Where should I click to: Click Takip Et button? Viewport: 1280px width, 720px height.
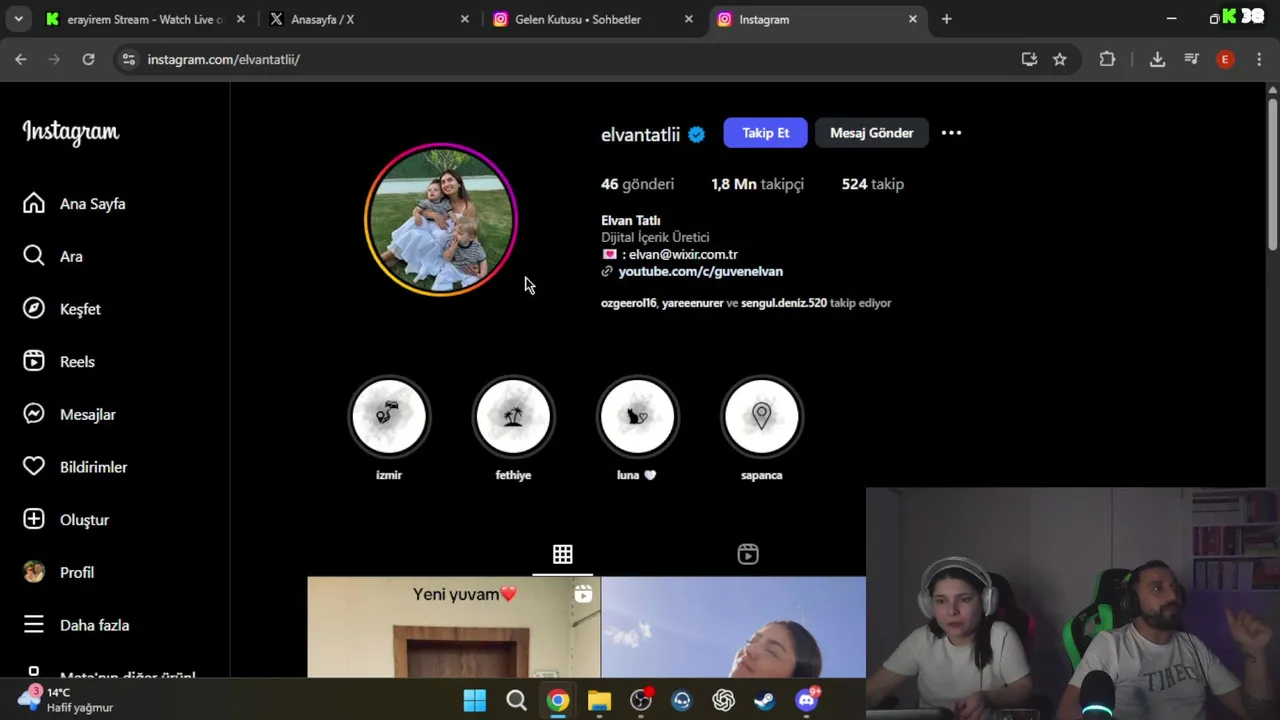[x=765, y=133]
